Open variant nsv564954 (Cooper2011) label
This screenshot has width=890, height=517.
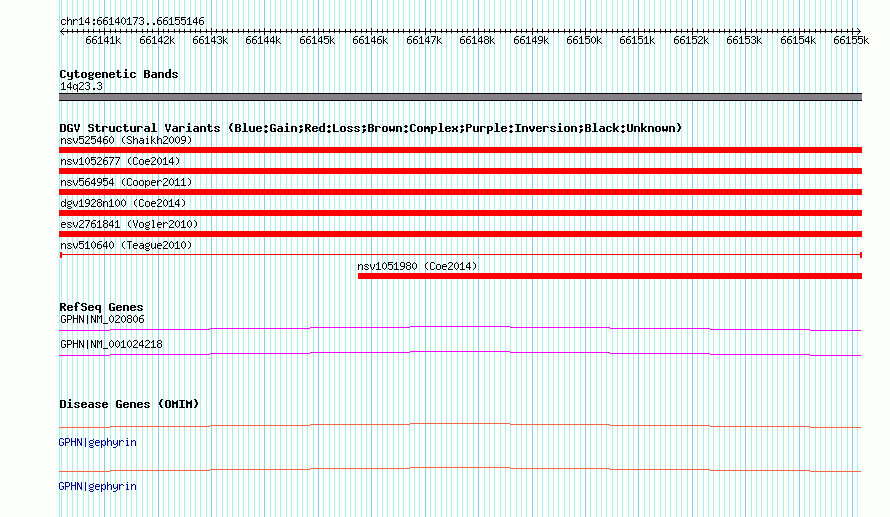126,182
